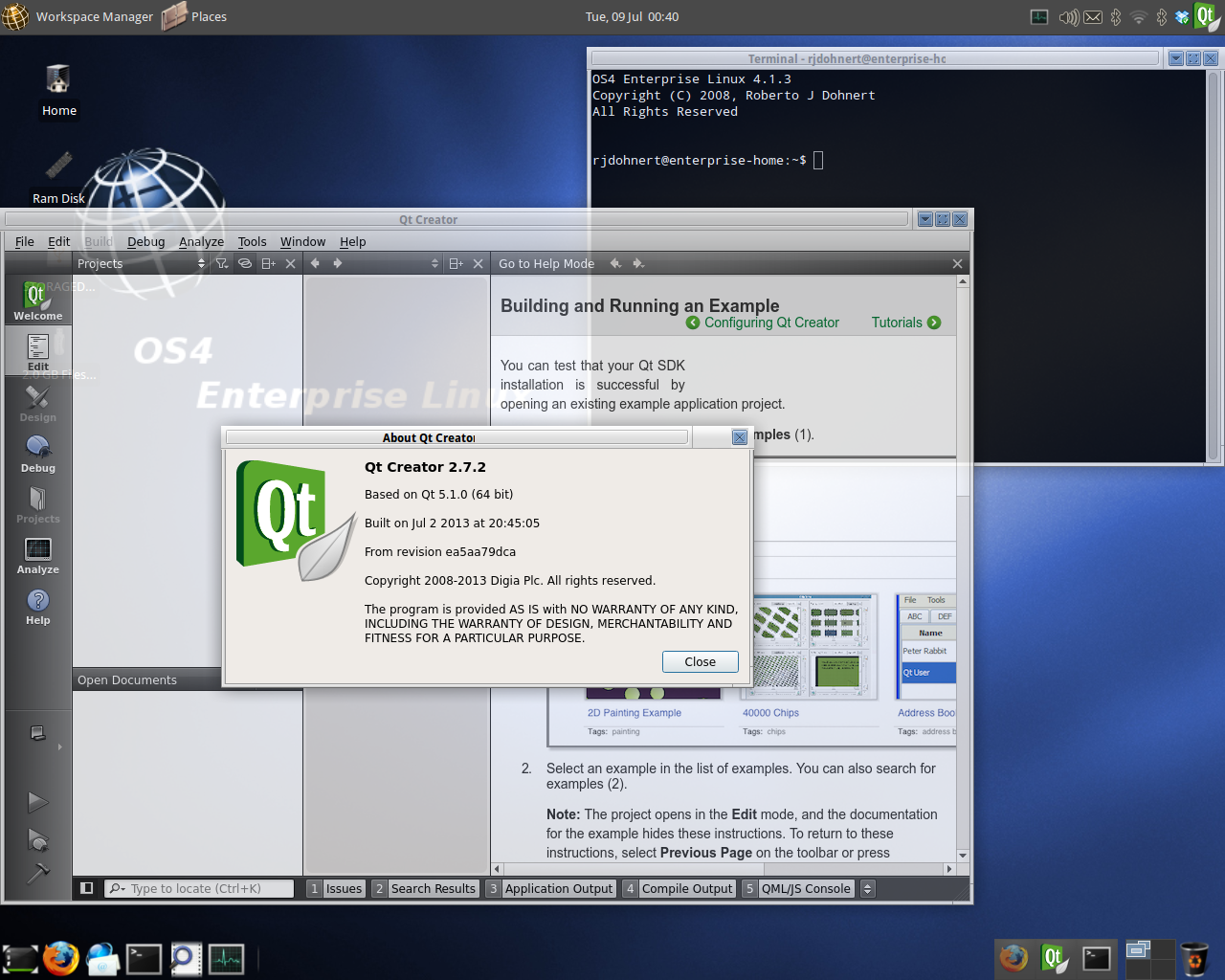Close the About Qt Creator dialog
1225x980 pixels.
700,661
